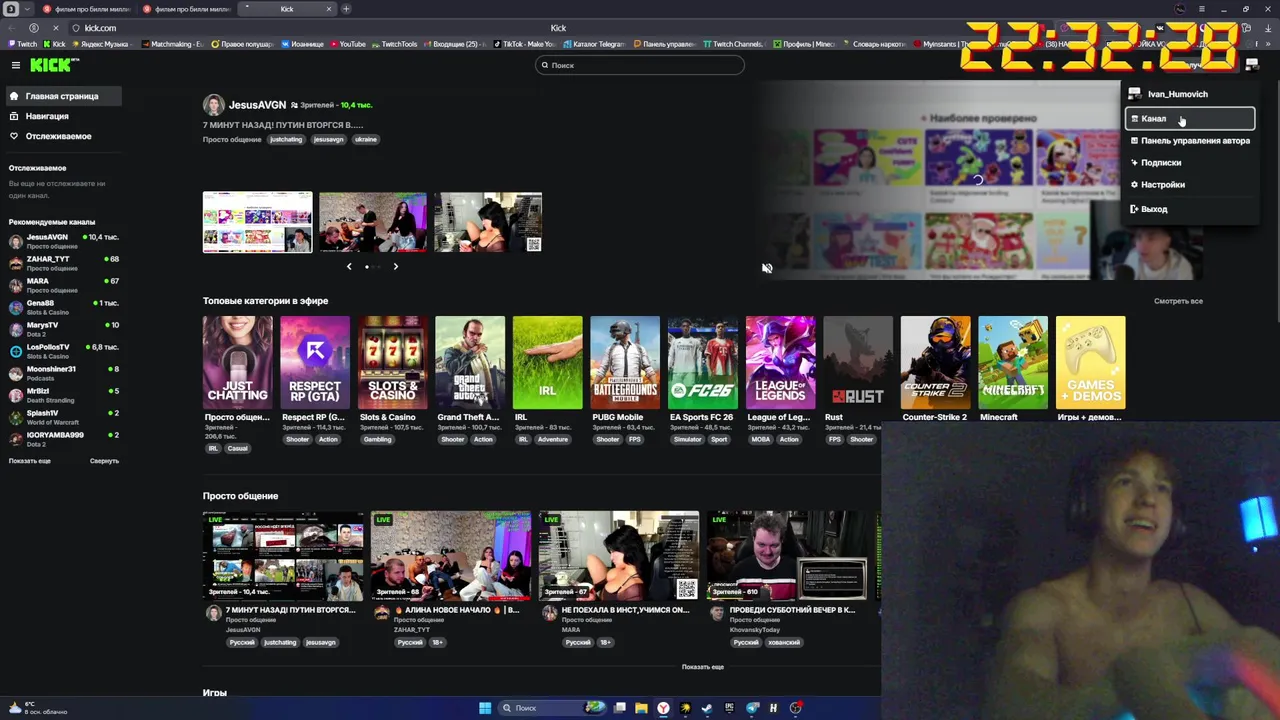Open the hamburger sidebar menu
Screen dimensions: 1280x720
coord(15,65)
